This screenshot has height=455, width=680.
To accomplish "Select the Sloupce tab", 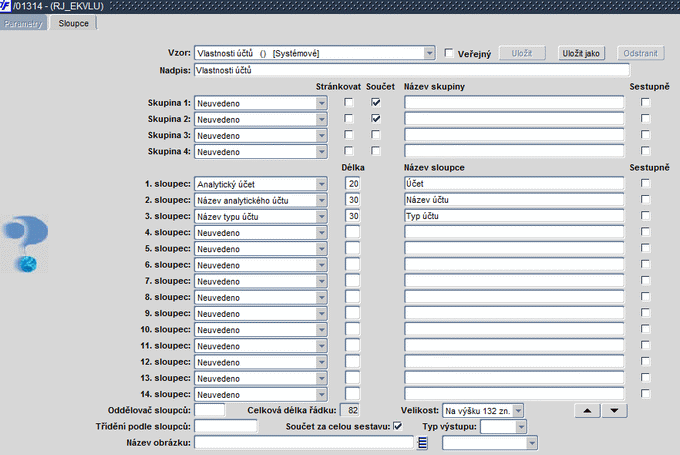I will point(73,23).
